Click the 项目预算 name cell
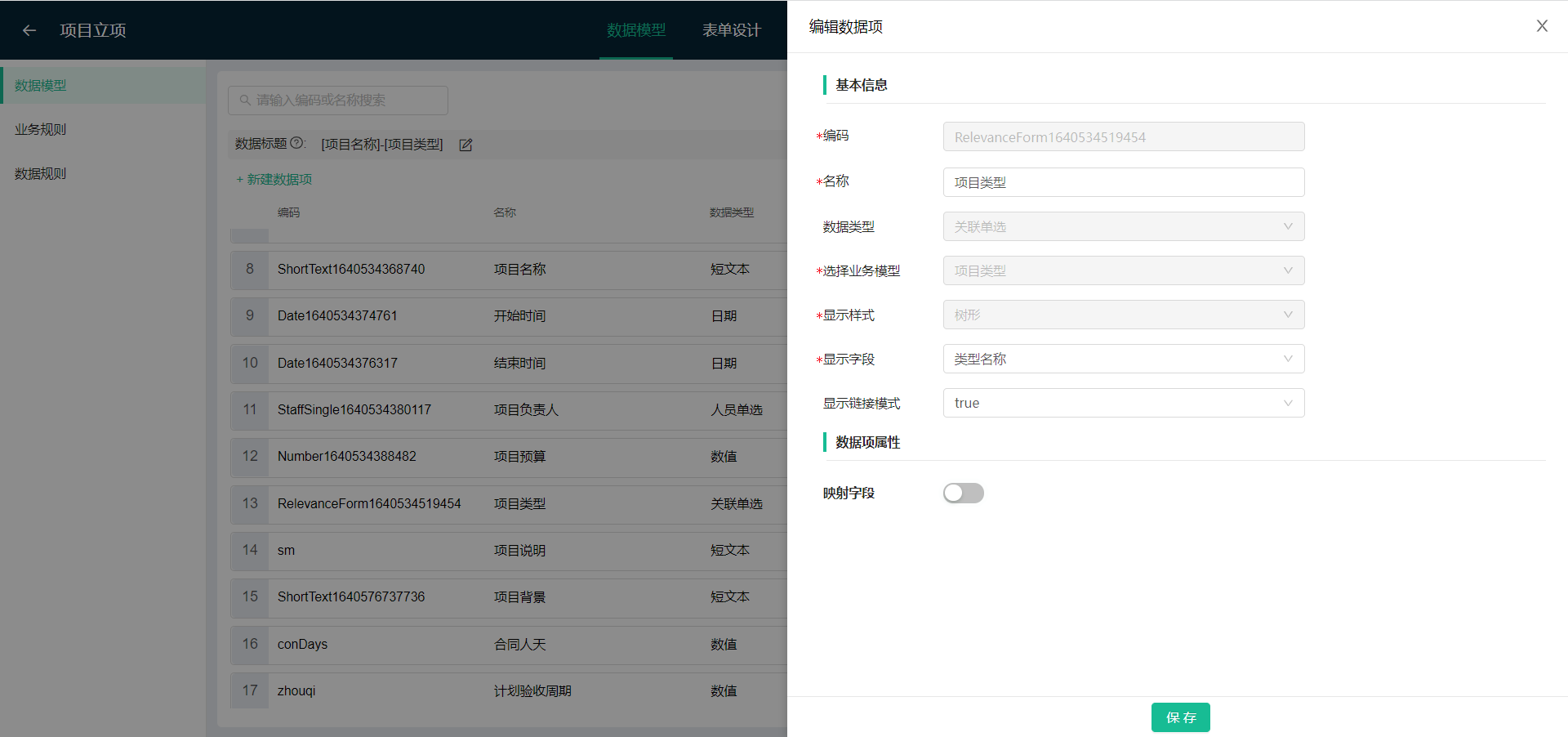This screenshot has height=737, width=1568. (x=520, y=457)
